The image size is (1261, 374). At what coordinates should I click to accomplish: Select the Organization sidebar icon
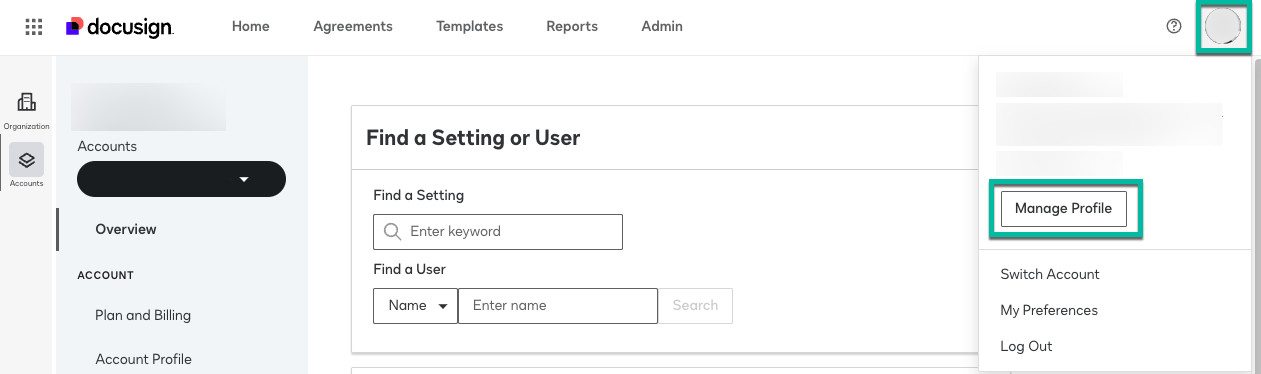pyautogui.click(x=26, y=110)
